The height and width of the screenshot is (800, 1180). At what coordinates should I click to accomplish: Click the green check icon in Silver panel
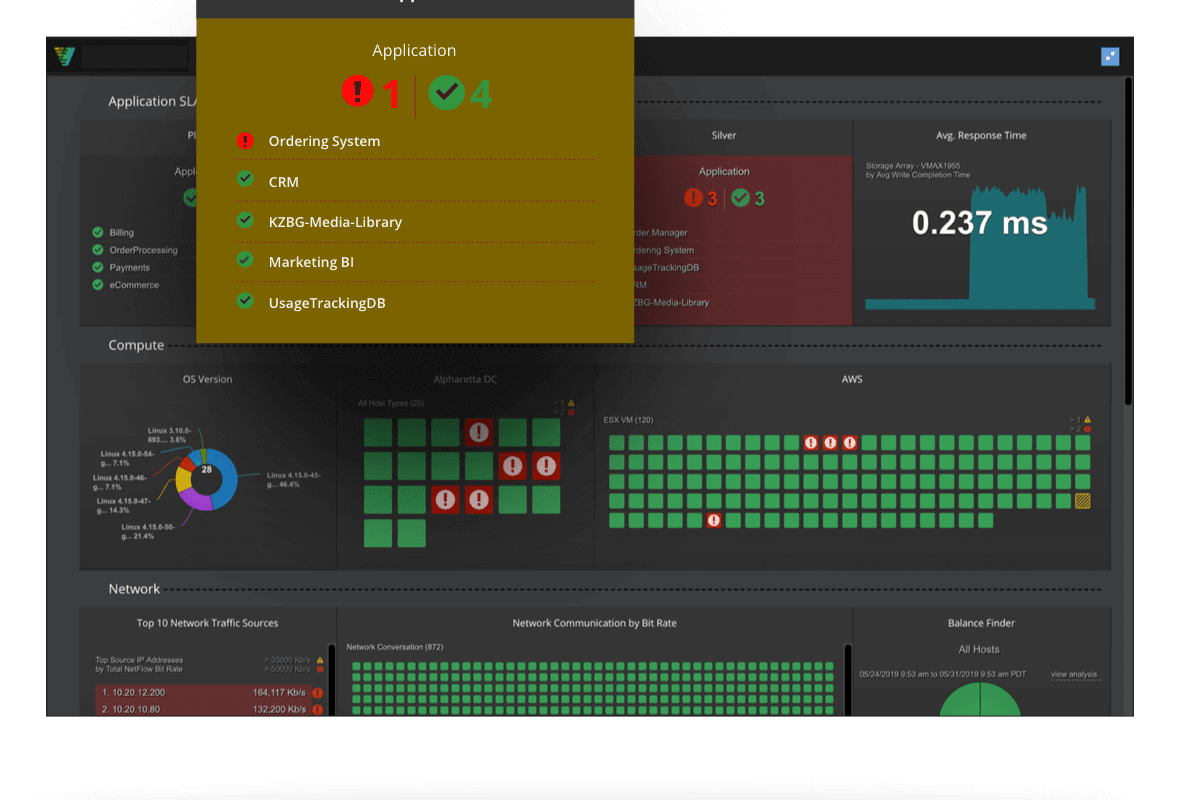click(x=741, y=198)
